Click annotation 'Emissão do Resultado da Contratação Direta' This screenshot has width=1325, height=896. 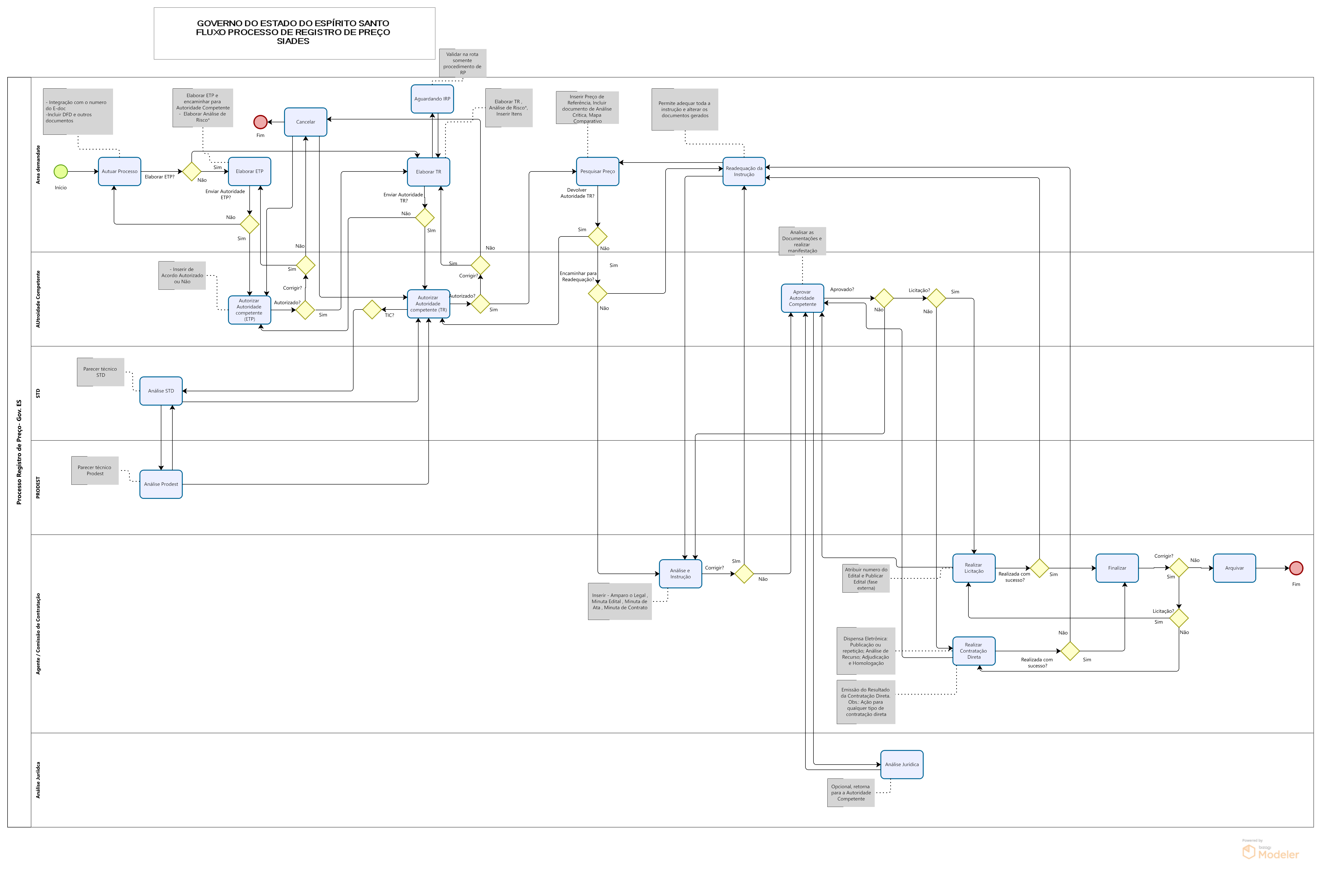tap(866, 702)
